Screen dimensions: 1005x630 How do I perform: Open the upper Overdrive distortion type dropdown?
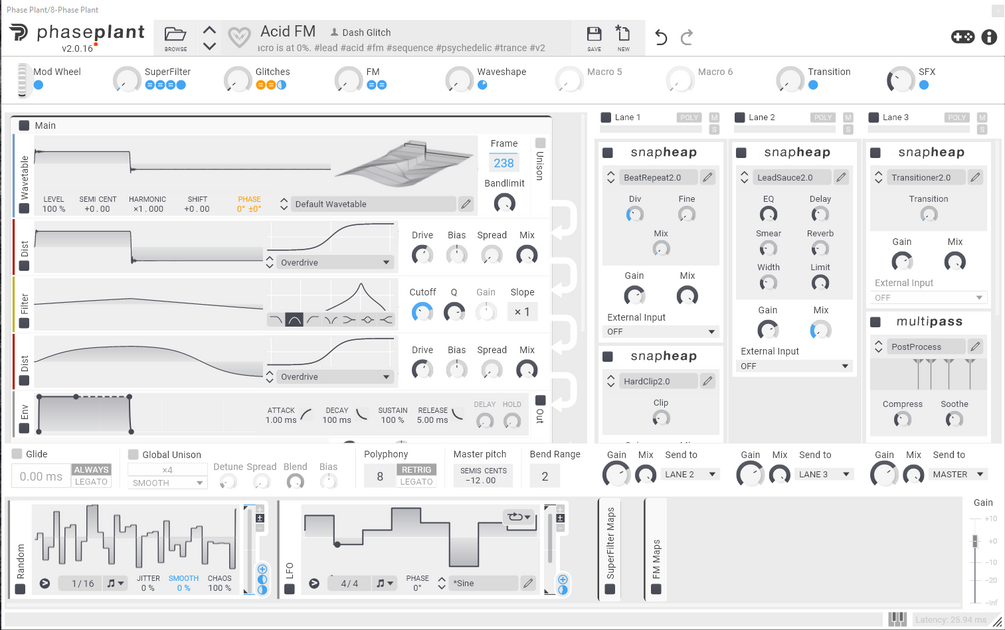[335, 262]
